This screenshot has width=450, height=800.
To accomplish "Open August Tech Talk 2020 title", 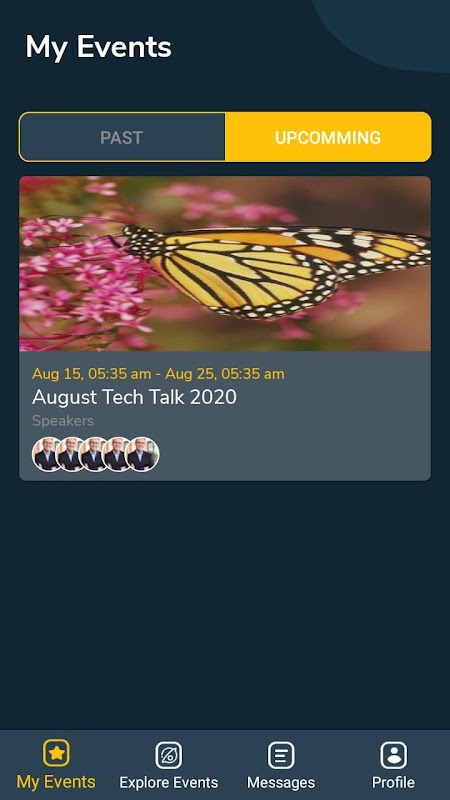I will [134, 397].
